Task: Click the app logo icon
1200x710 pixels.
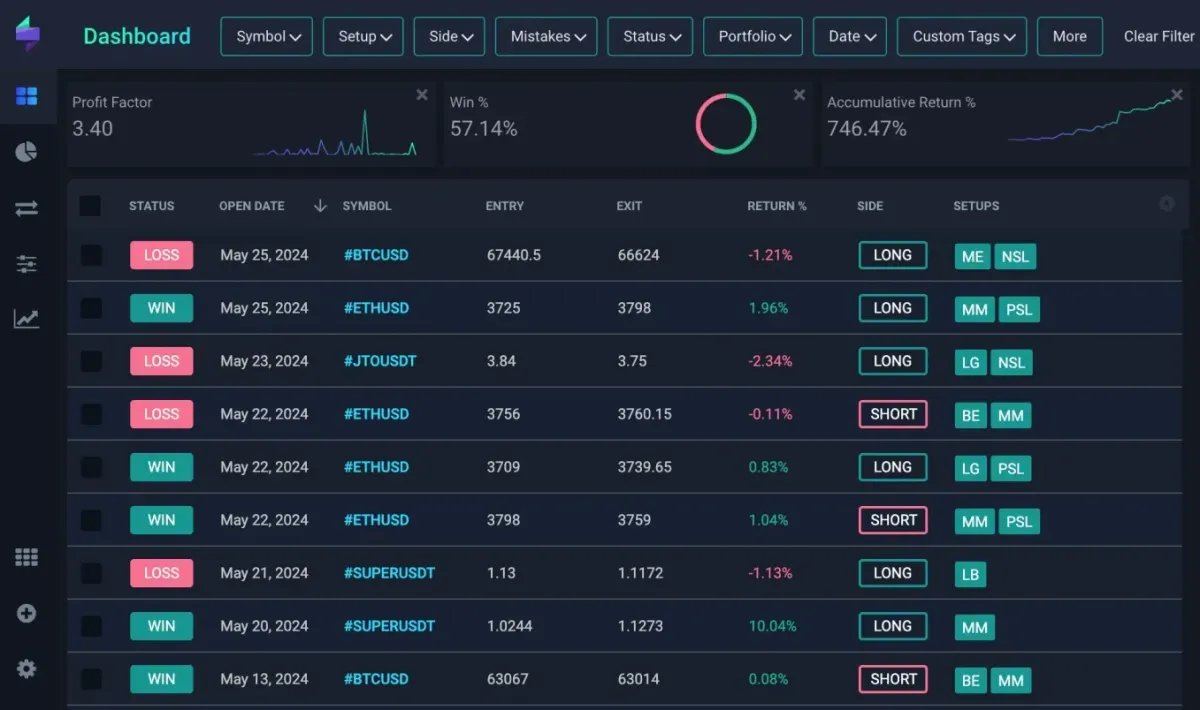Action: tap(27, 33)
